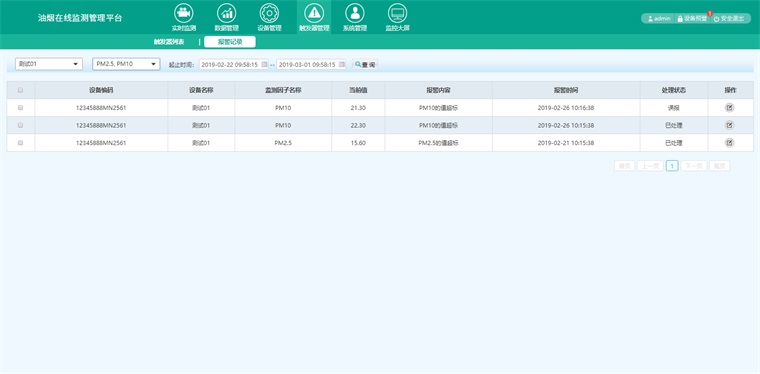
Task: Expand the 测试01 device dropdown
Action: click(49, 64)
